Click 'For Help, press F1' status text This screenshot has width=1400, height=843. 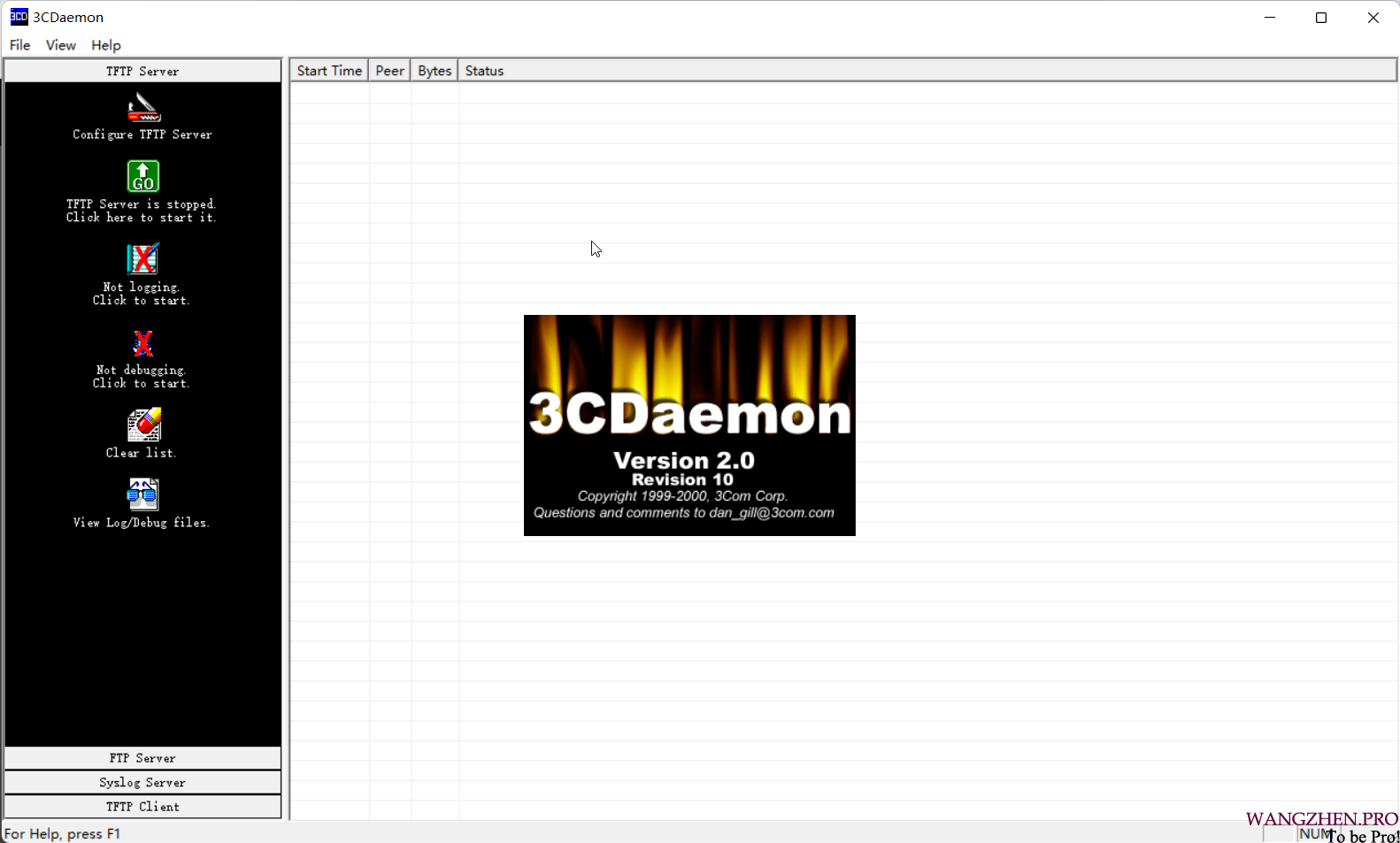coord(62,834)
